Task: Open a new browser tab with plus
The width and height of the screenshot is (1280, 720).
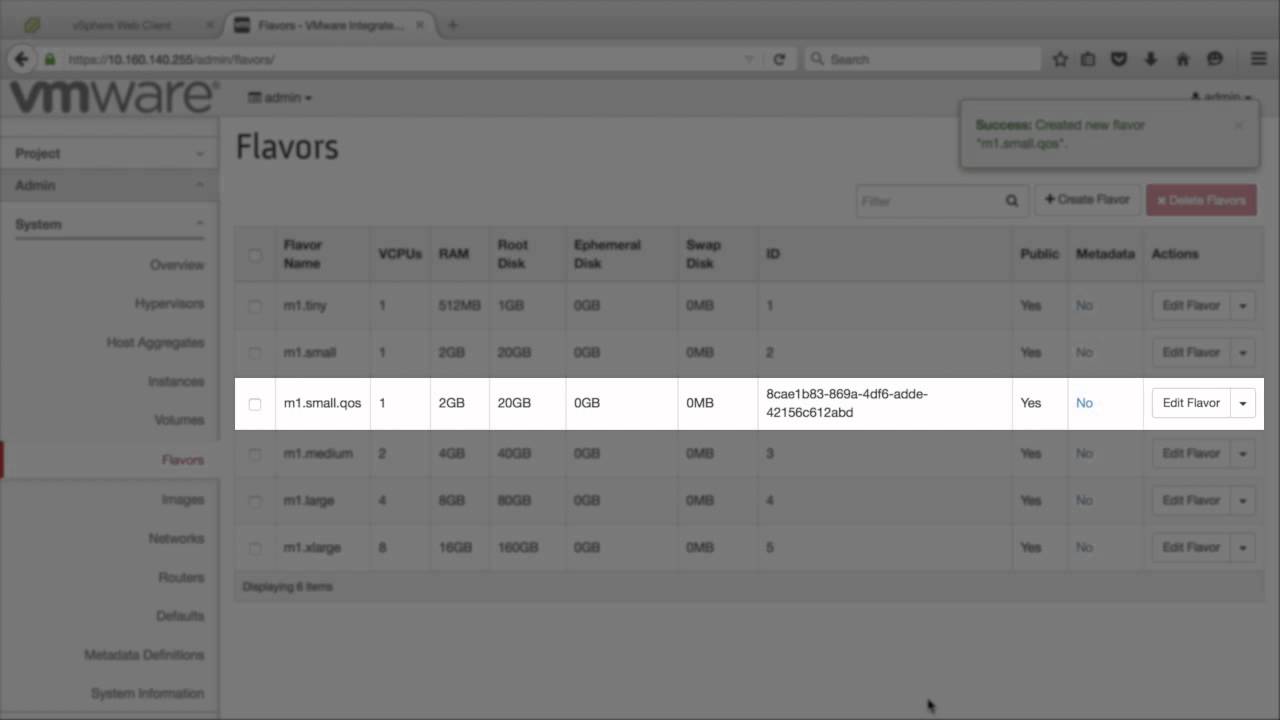Action: [x=452, y=25]
